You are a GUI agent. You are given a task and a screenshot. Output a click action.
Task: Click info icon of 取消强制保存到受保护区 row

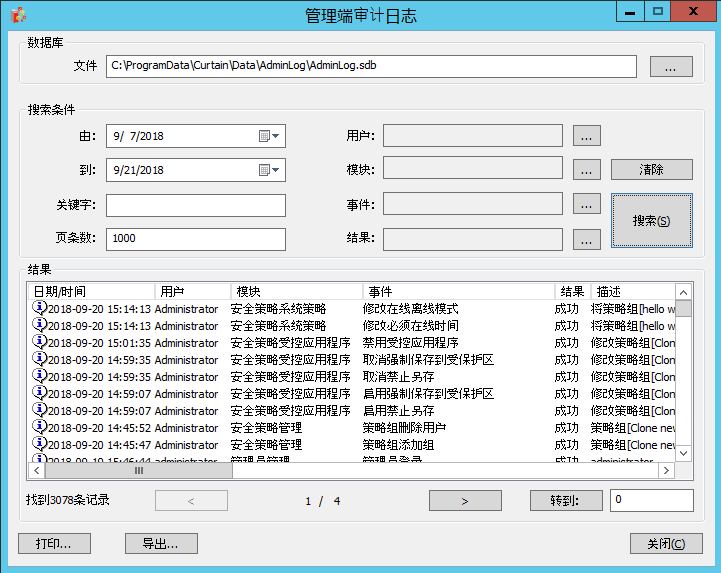40,358
